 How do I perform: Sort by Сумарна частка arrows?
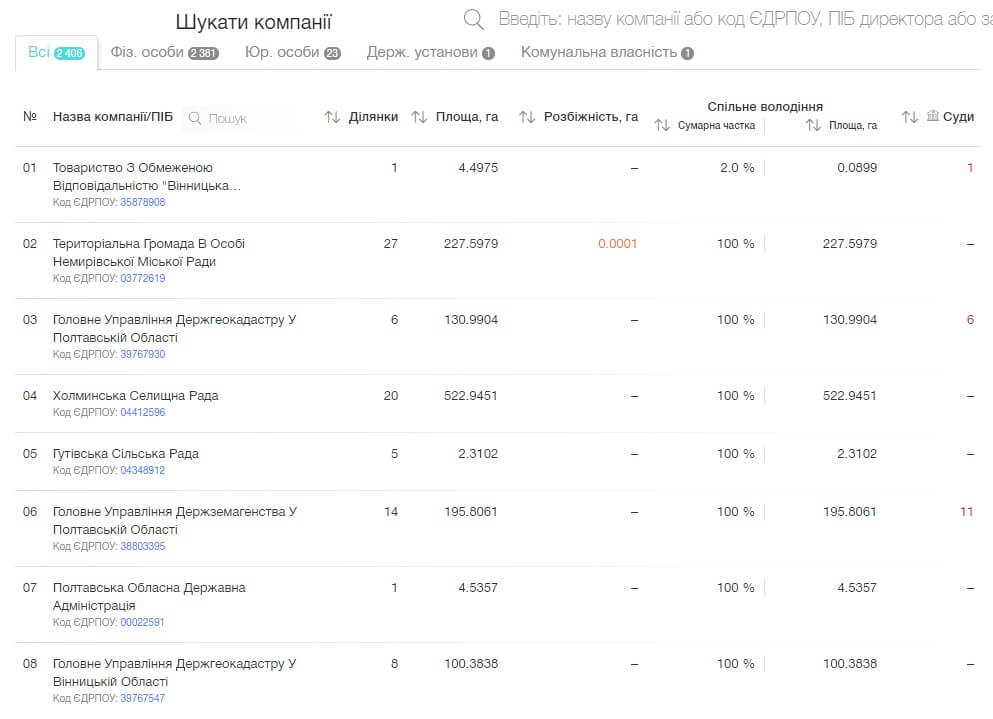tap(662, 126)
